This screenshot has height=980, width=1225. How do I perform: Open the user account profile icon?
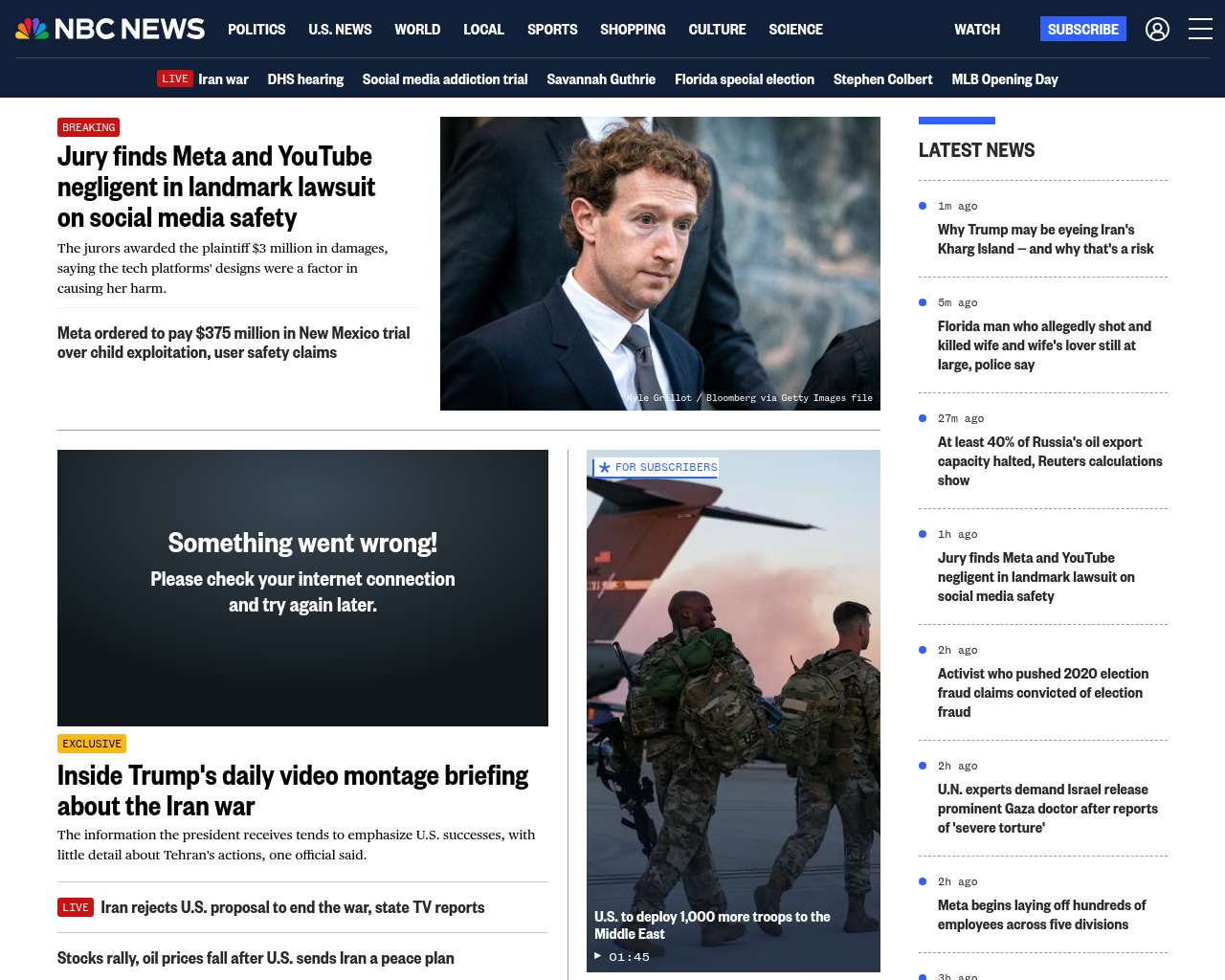point(1157,30)
